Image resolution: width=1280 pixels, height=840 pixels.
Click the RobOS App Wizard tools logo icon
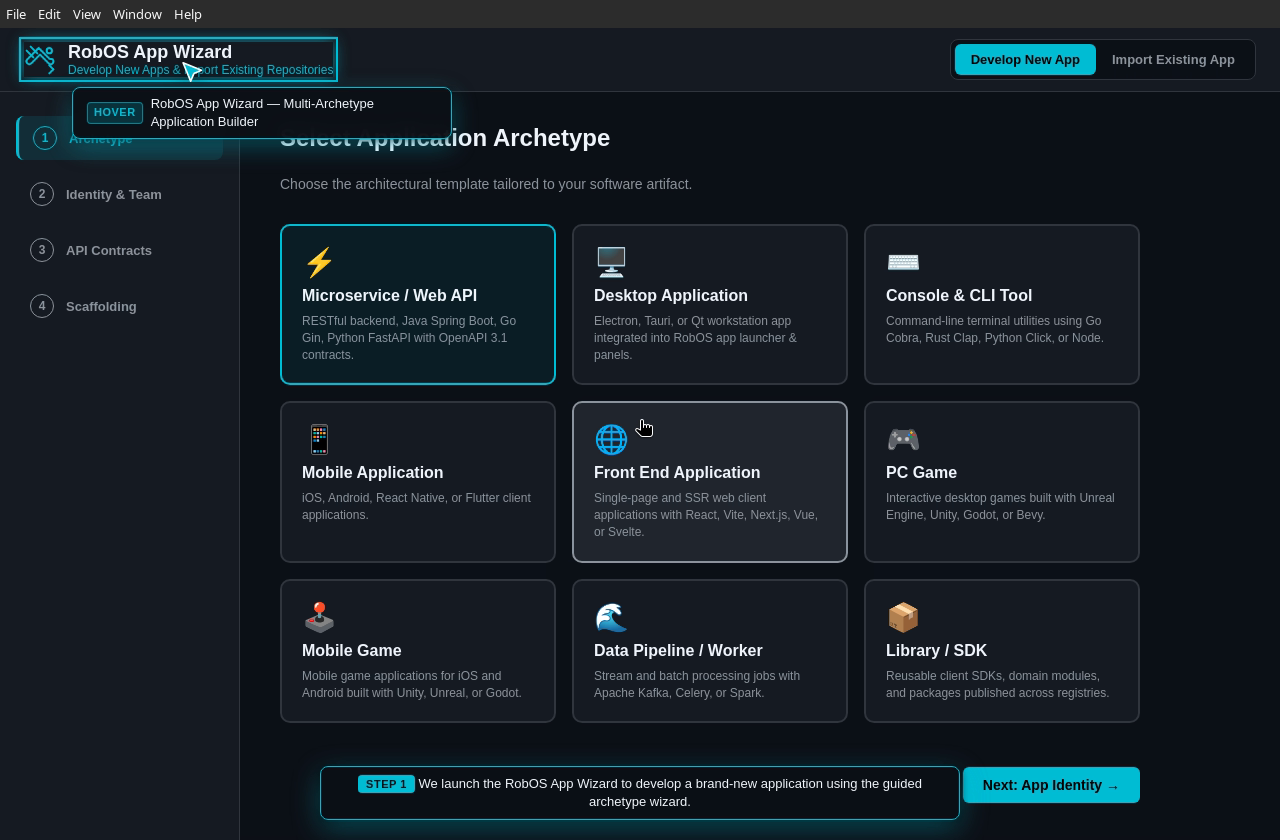coord(40,60)
